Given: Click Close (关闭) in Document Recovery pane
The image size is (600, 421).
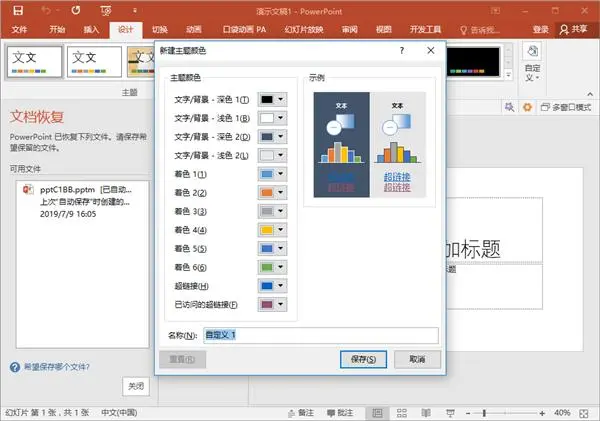Looking at the screenshot, I should (x=136, y=386).
